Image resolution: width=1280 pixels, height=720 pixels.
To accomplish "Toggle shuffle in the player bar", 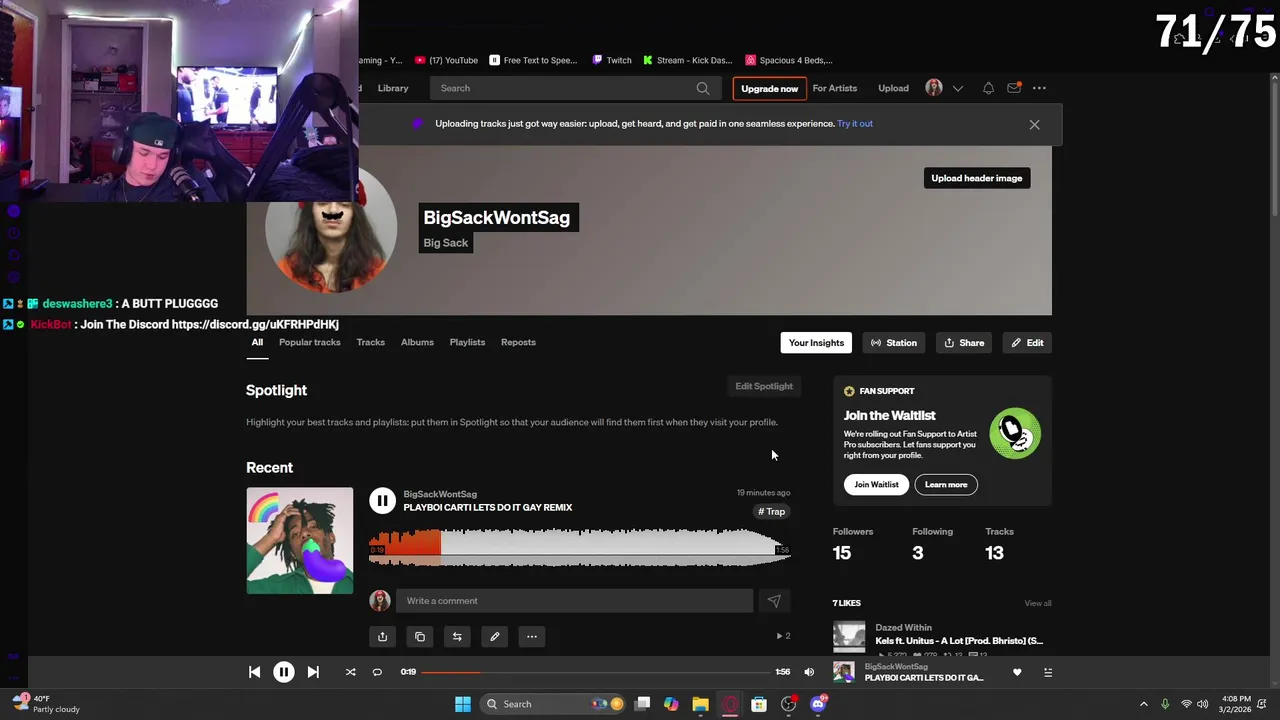I will pyautogui.click(x=350, y=672).
